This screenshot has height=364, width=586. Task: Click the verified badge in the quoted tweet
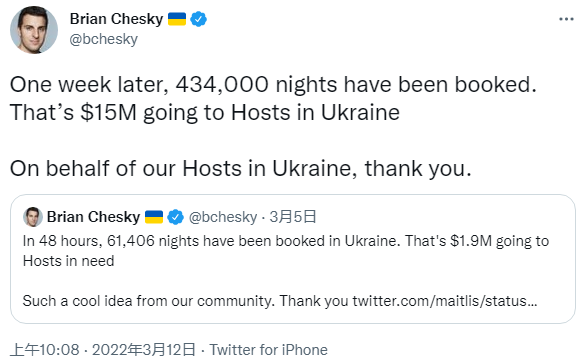point(175,217)
